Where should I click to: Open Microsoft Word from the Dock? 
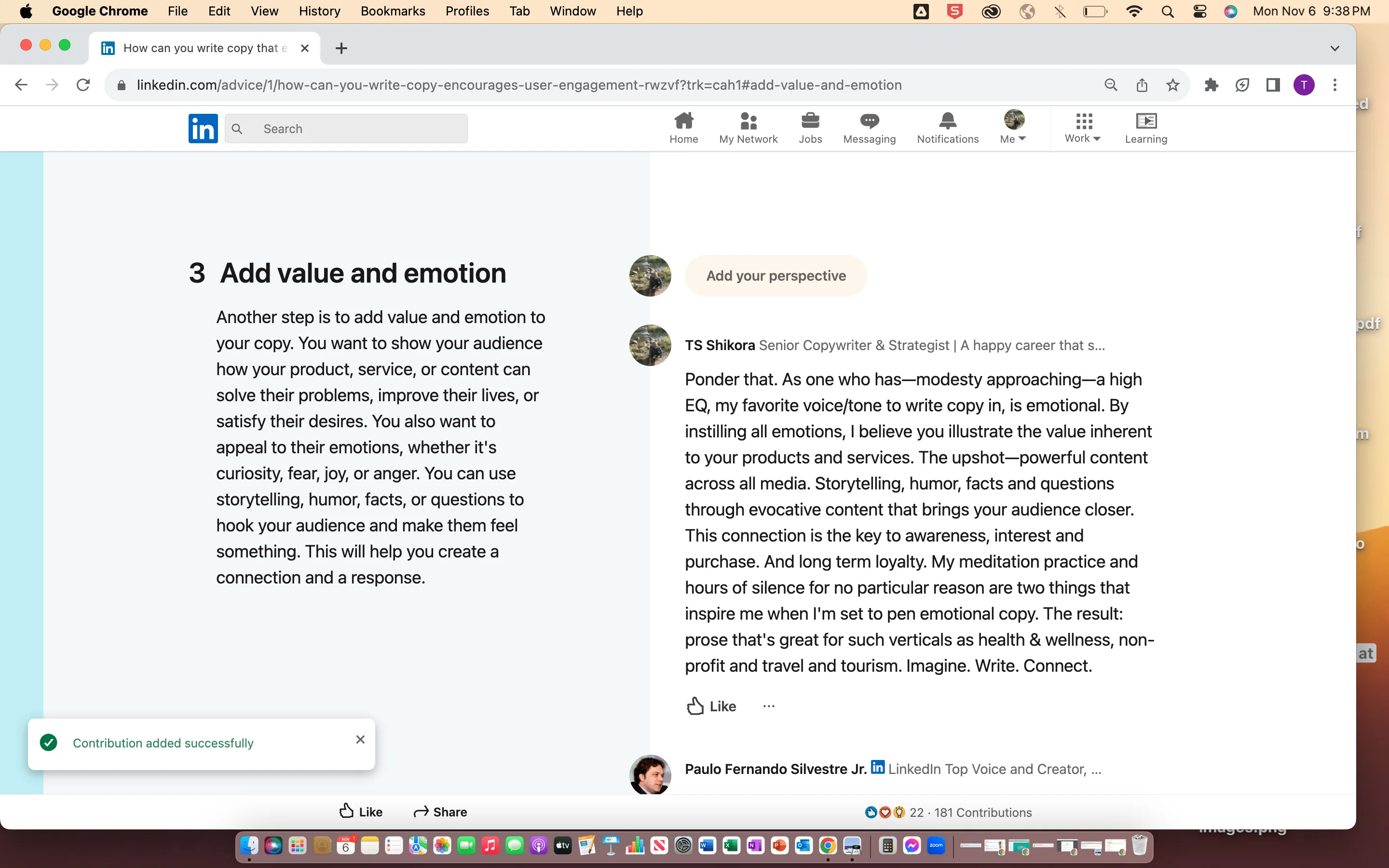(707, 846)
